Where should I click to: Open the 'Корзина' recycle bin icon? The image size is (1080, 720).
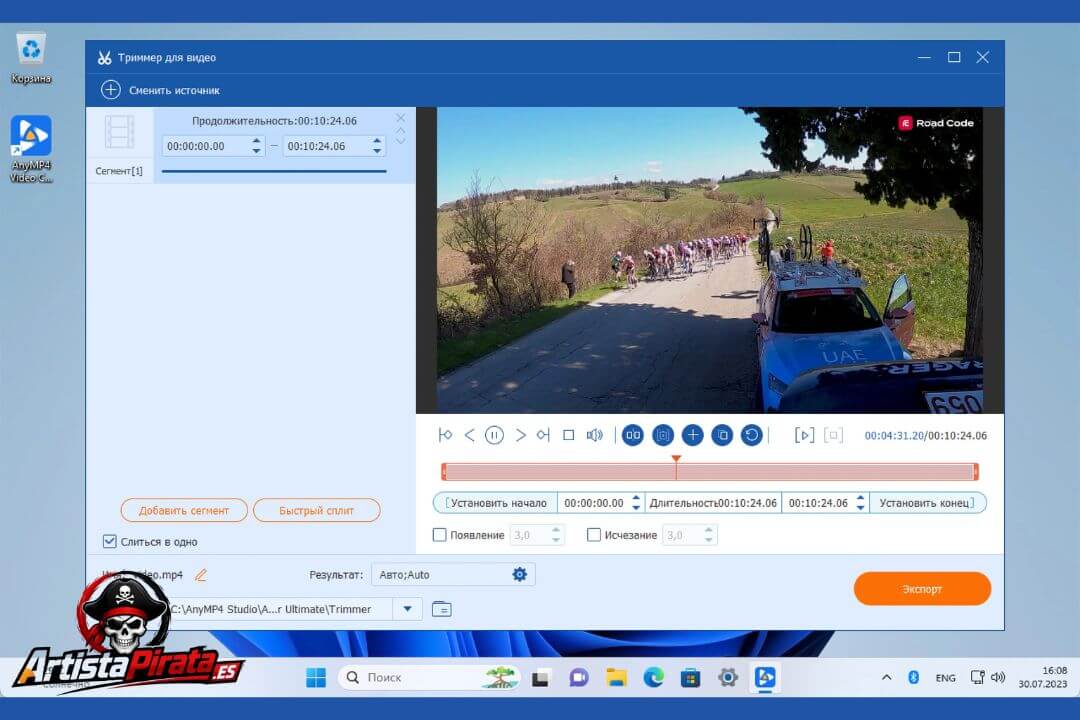tap(31, 59)
